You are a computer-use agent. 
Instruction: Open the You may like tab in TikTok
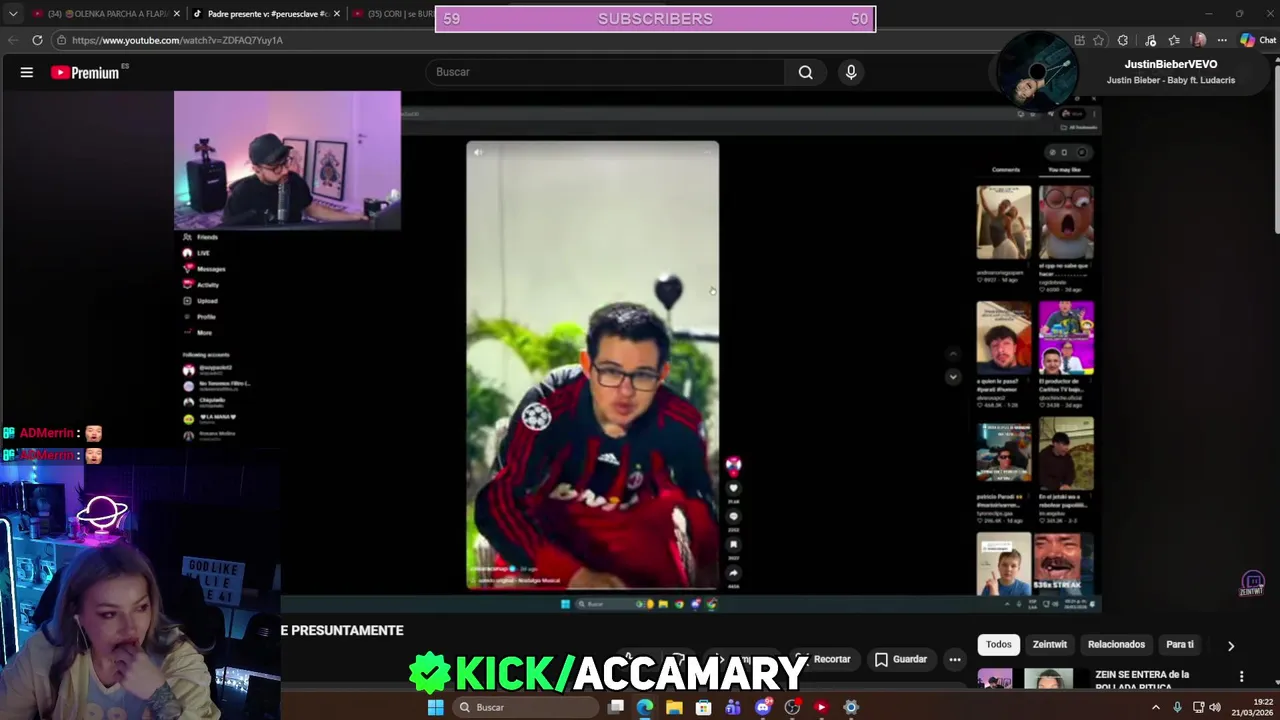click(1064, 170)
